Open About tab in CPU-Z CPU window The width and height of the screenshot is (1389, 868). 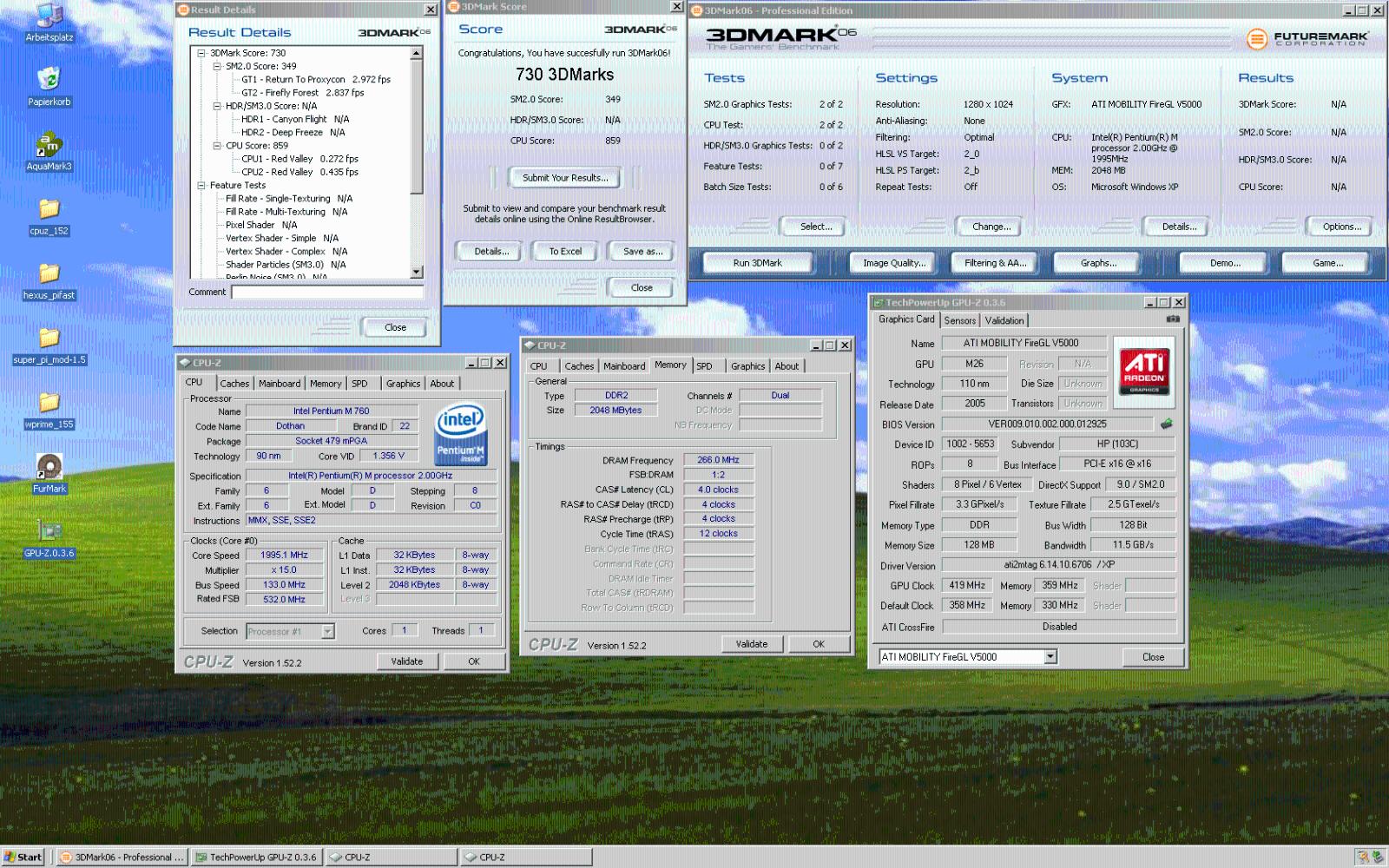[442, 384]
